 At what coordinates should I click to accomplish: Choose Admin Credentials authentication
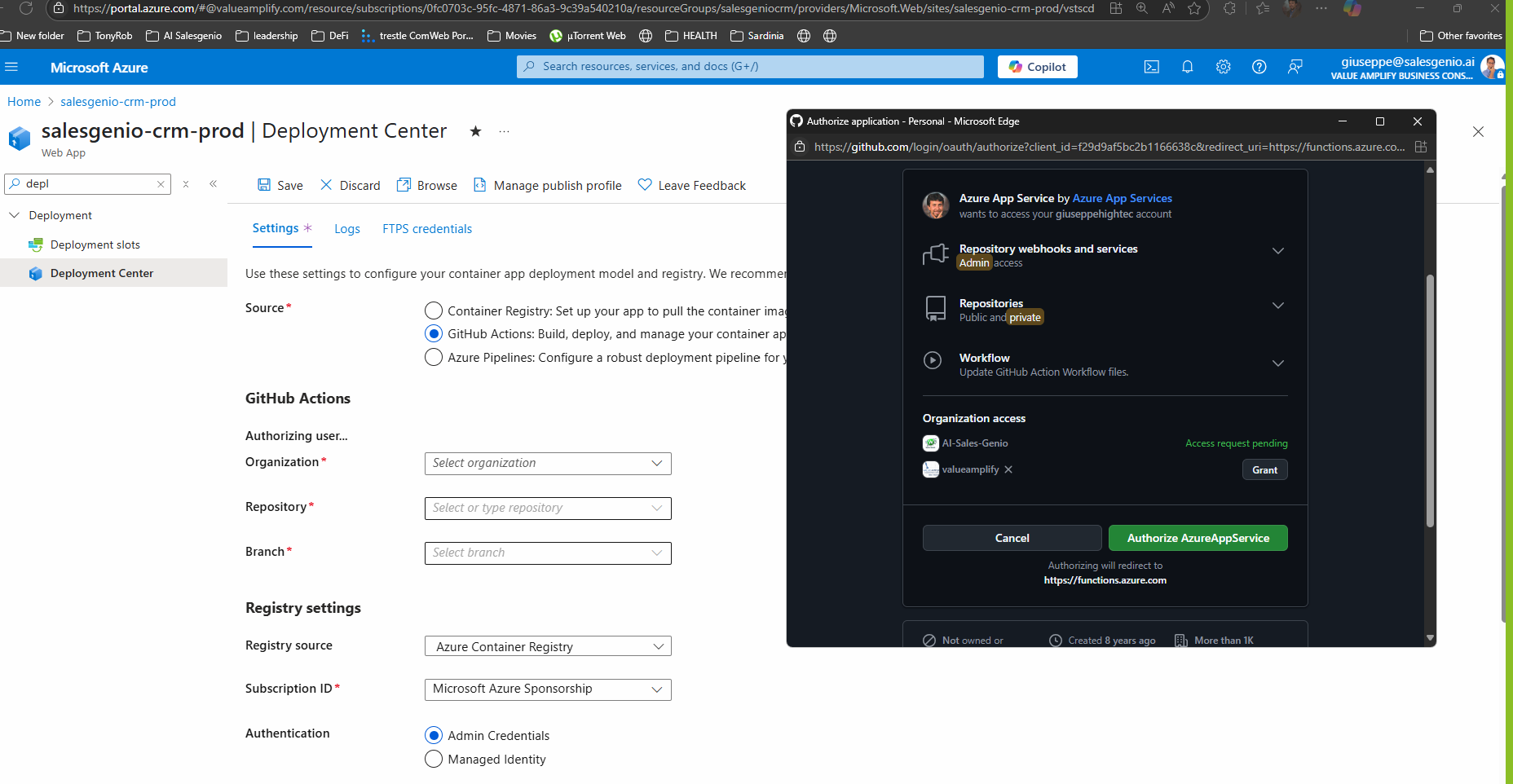click(434, 735)
